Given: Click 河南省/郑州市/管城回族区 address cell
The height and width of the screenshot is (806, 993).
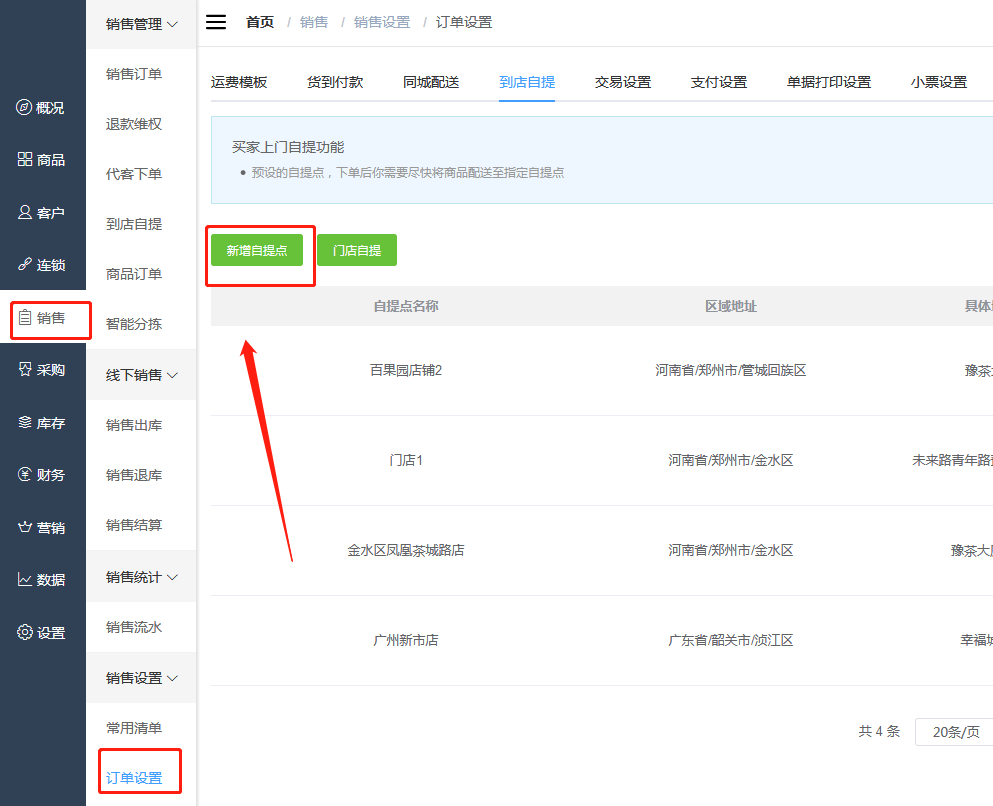Looking at the screenshot, I should (731, 370).
